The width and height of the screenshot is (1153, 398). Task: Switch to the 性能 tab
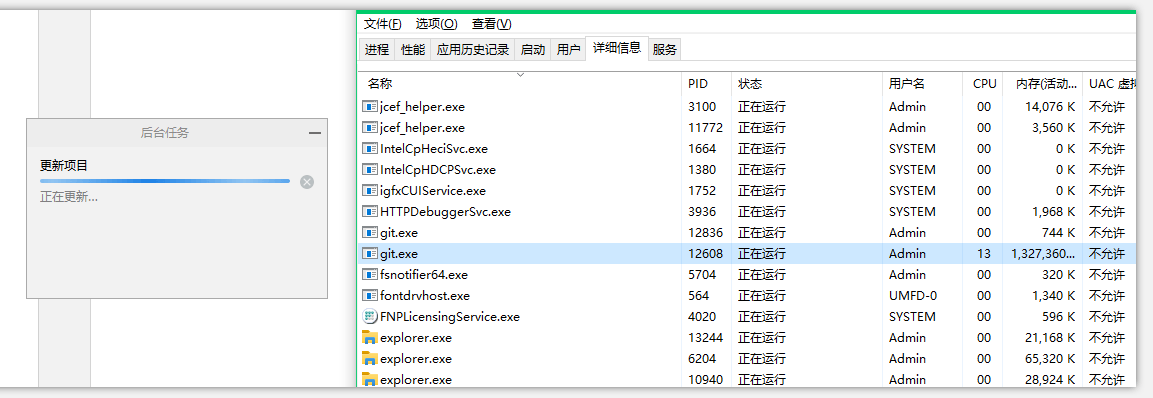coord(413,50)
